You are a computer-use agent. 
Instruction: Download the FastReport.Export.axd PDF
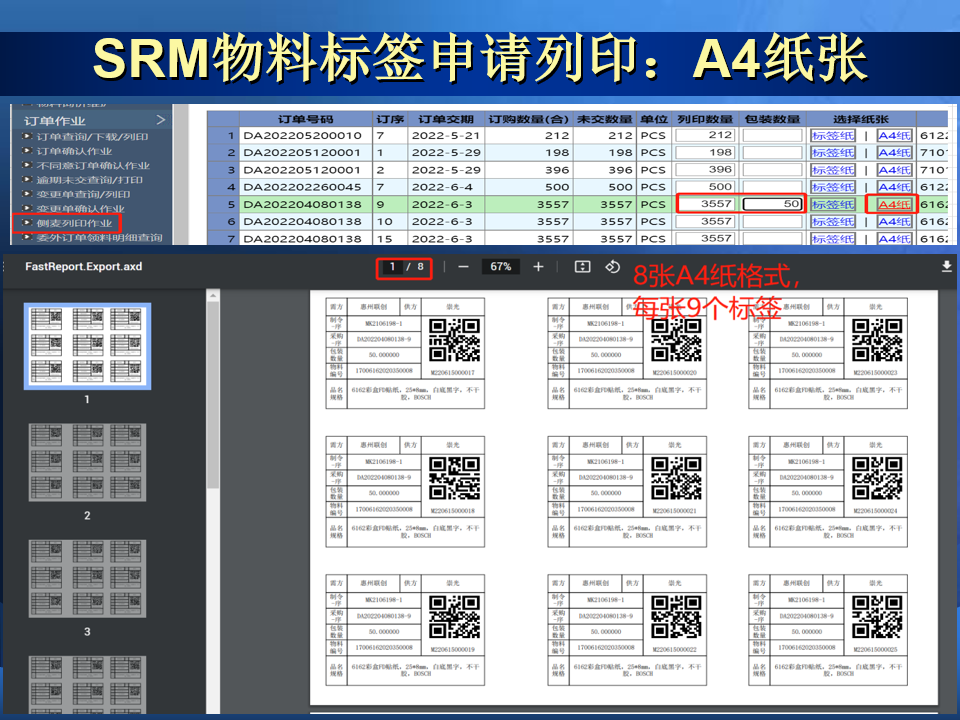pos(947,266)
